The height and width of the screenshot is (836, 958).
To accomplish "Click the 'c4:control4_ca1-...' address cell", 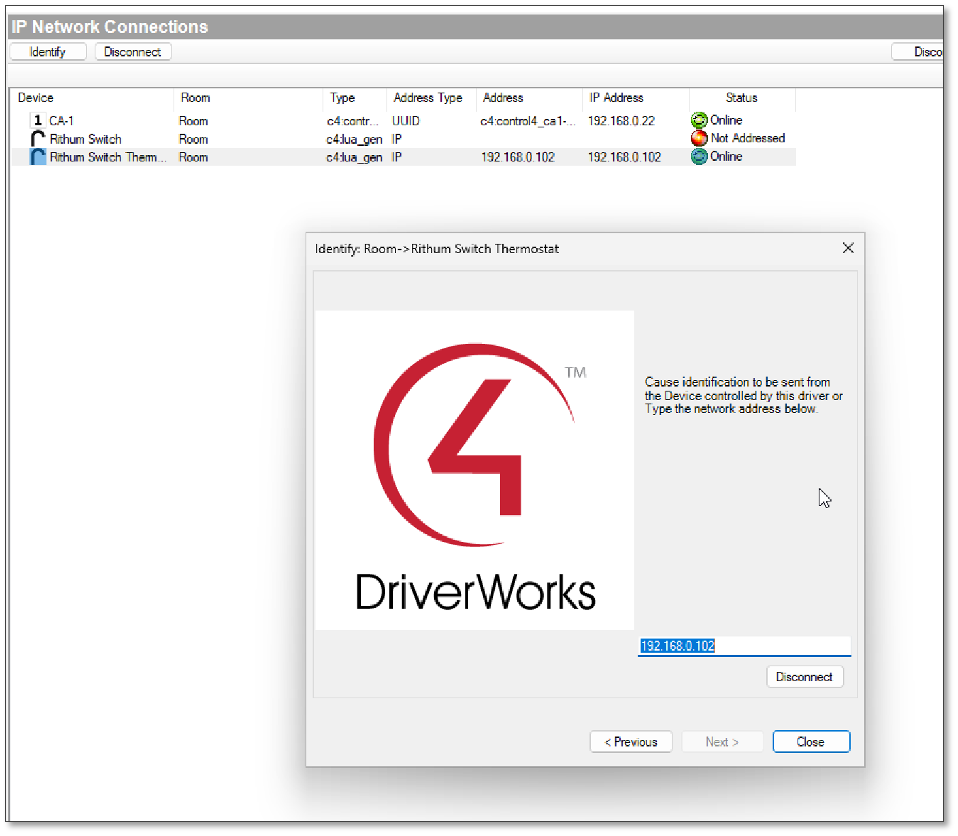I will coord(528,121).
